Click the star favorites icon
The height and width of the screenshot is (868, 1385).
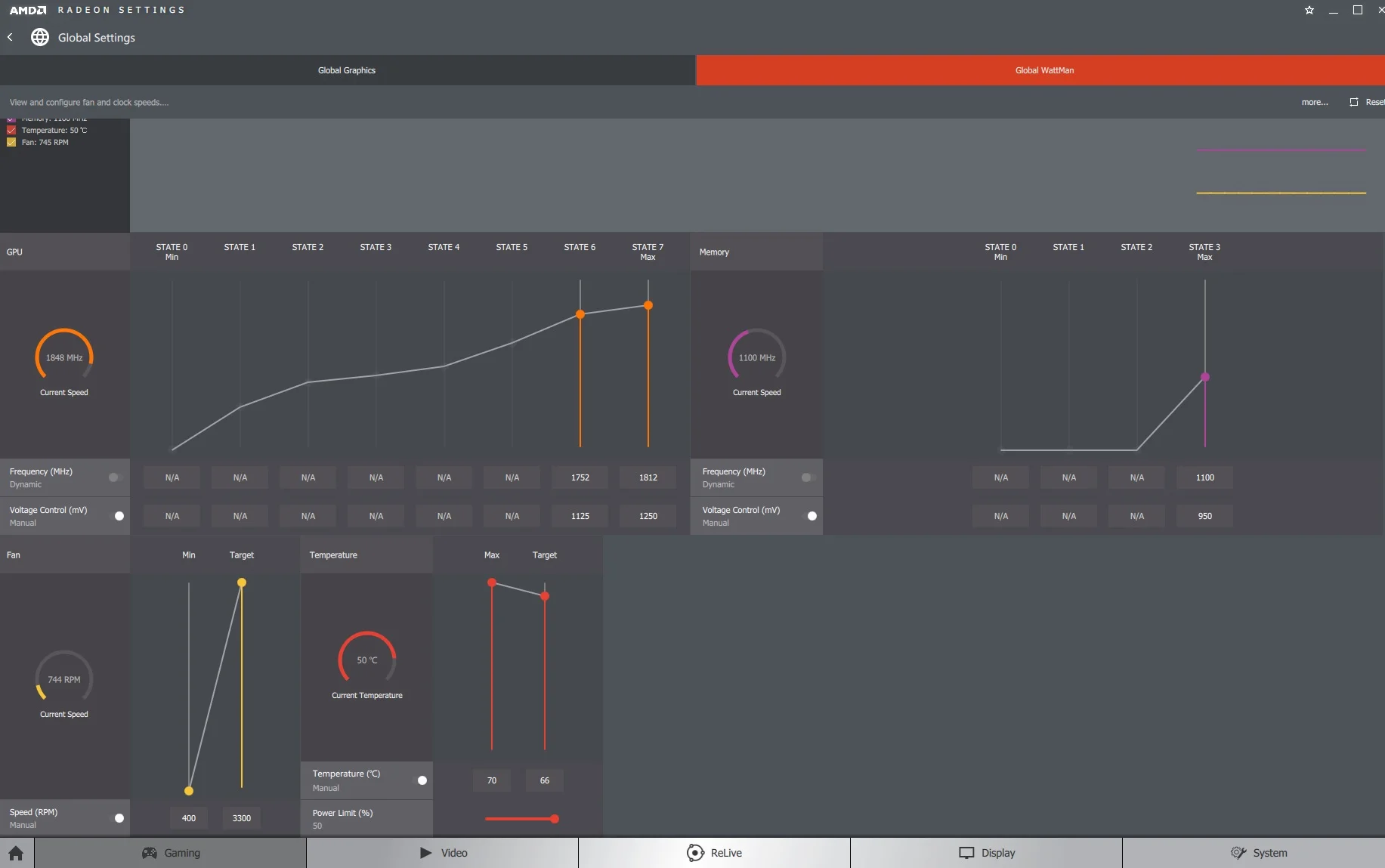click(x=1309, y=10)
